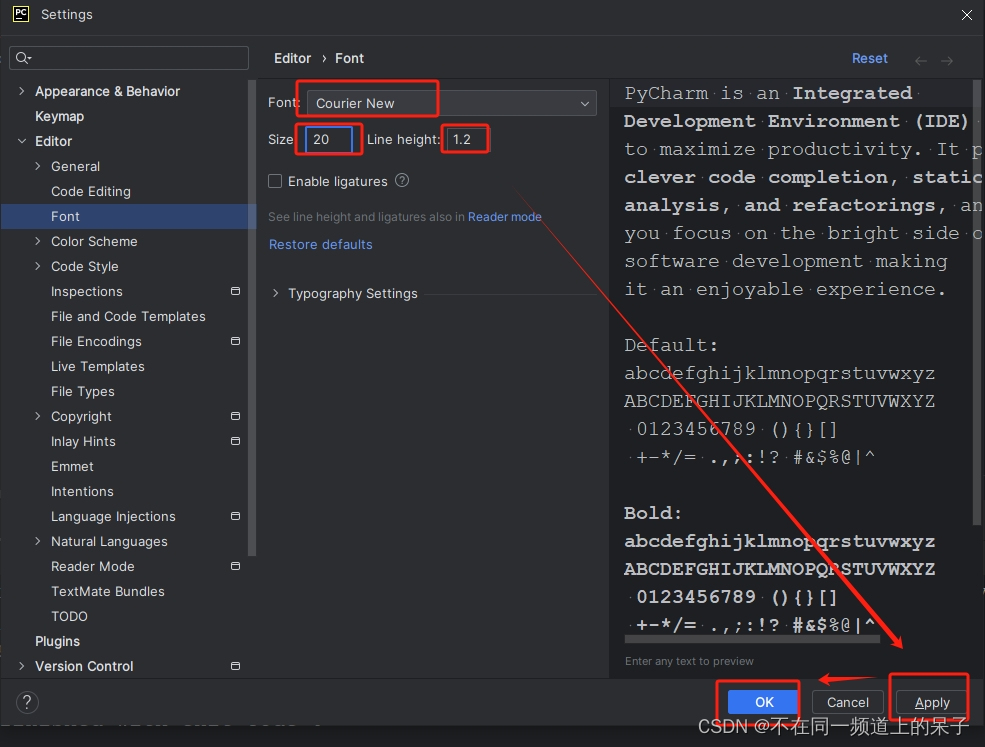Collapse the Editor tree section
The height and width of the screenshot is (747, 985).
pos(22,141)
